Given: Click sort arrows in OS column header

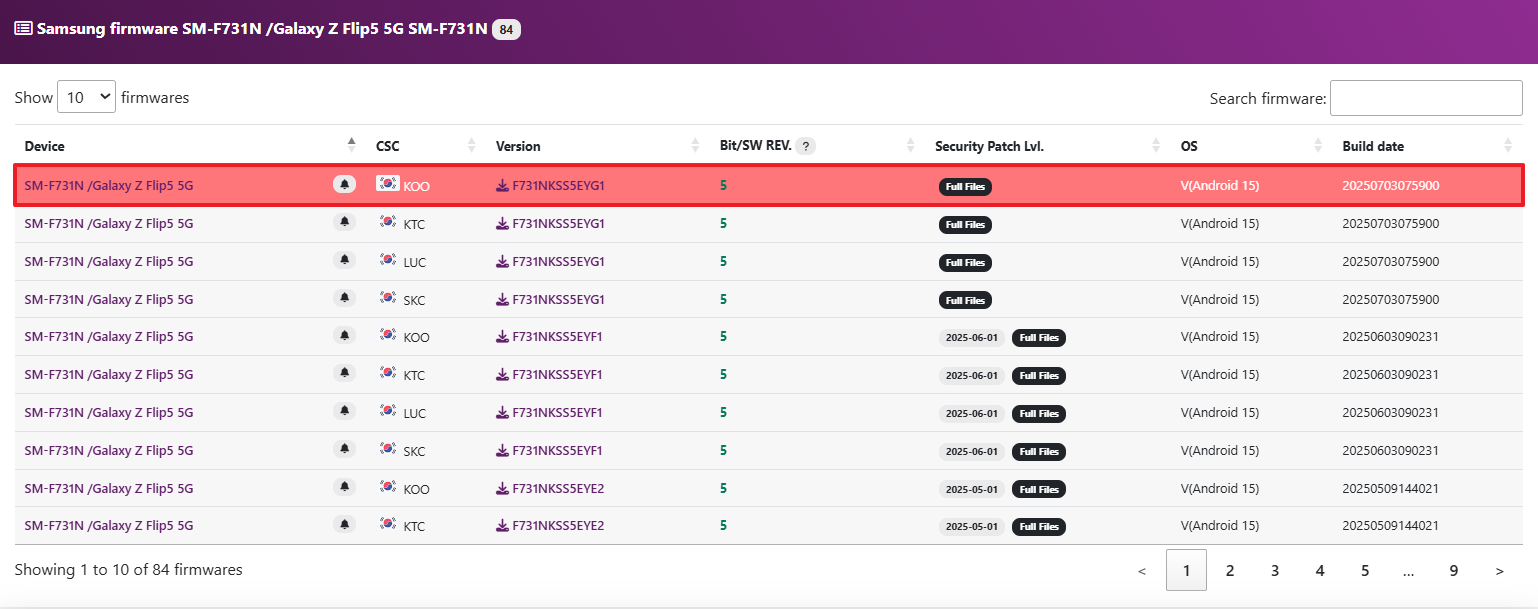Looking at the screenshot, I should tap(1319, 146).
